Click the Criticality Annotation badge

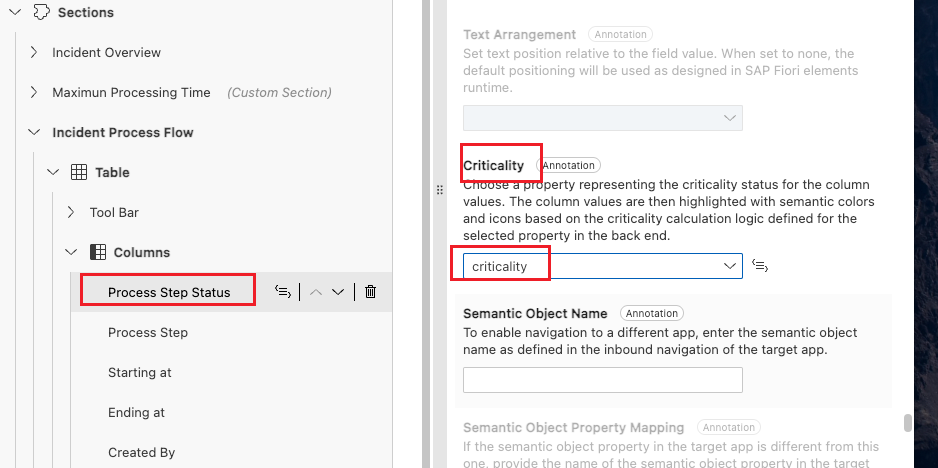pos(568,165)
